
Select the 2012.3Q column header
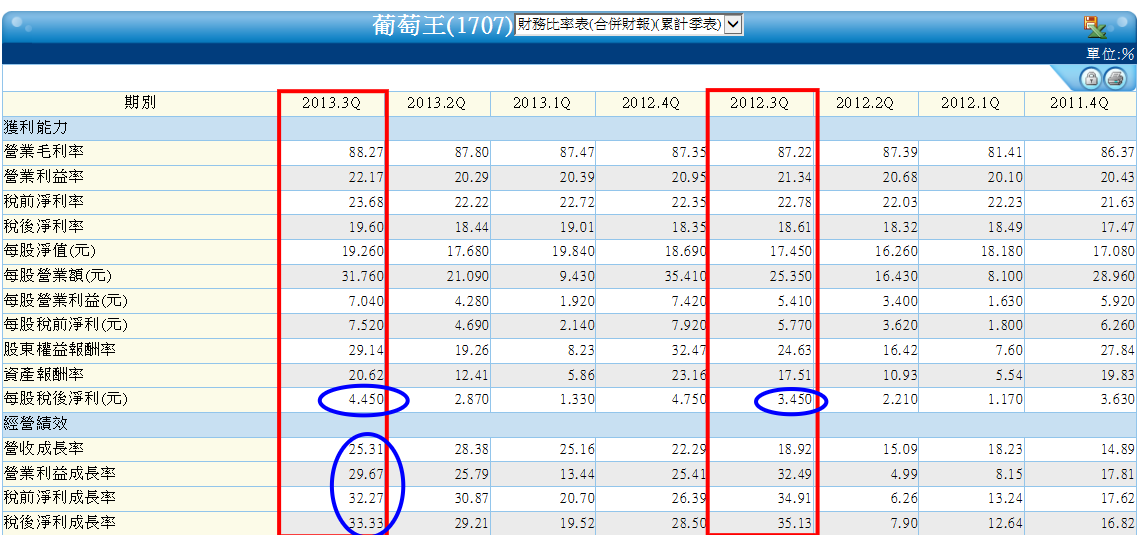coord(760,103)
